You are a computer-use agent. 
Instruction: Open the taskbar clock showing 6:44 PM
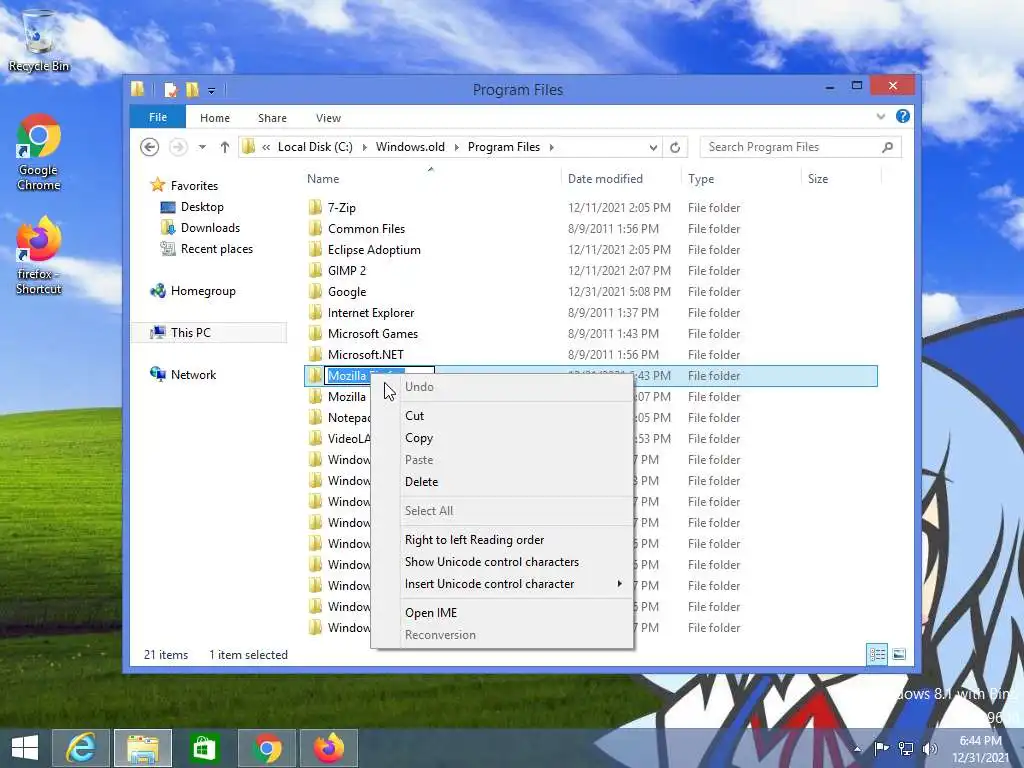tap(980, 749)
